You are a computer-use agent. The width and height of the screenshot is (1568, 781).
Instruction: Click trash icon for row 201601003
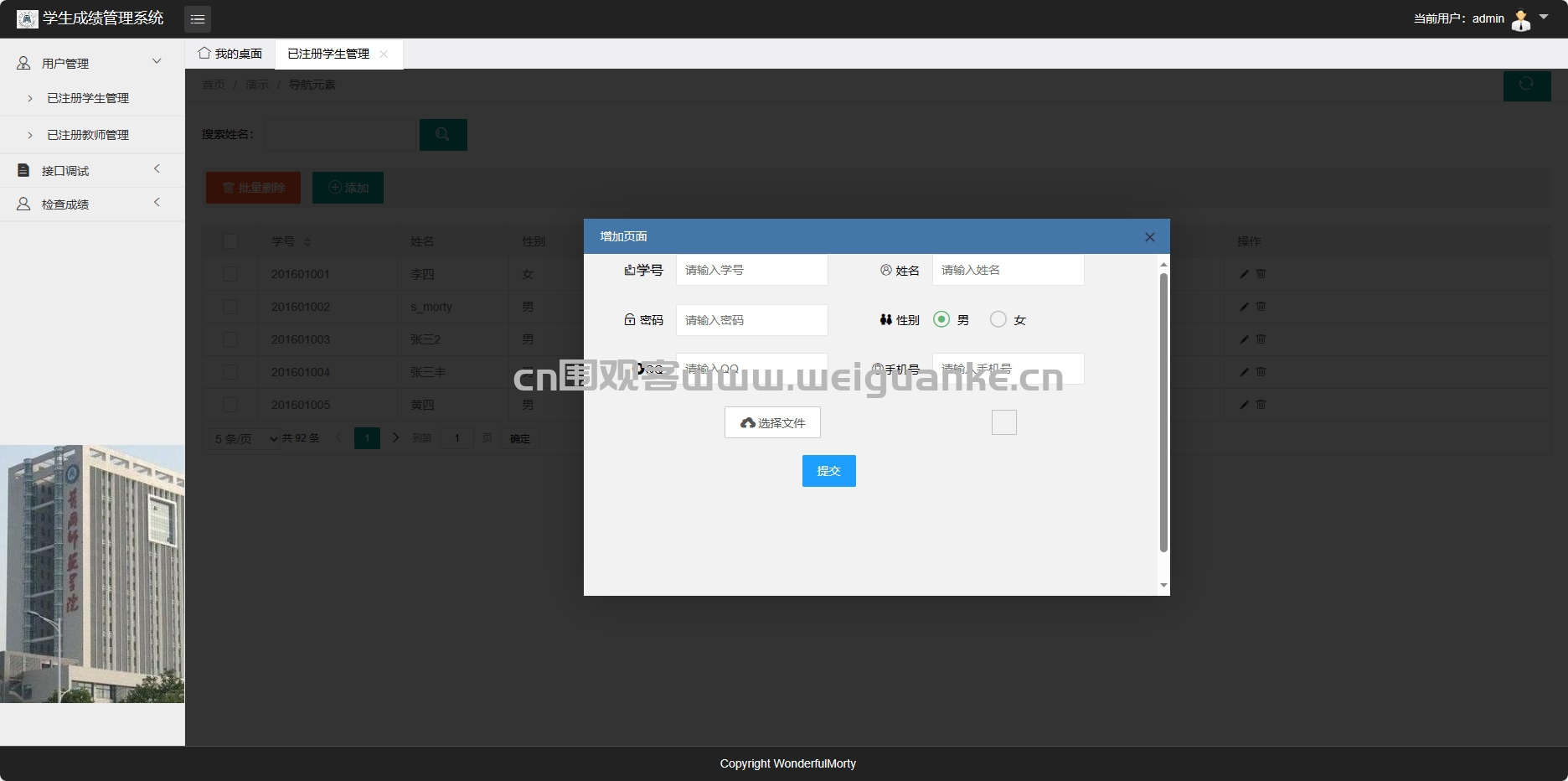pyautogui.click(x=1261, y=339)
